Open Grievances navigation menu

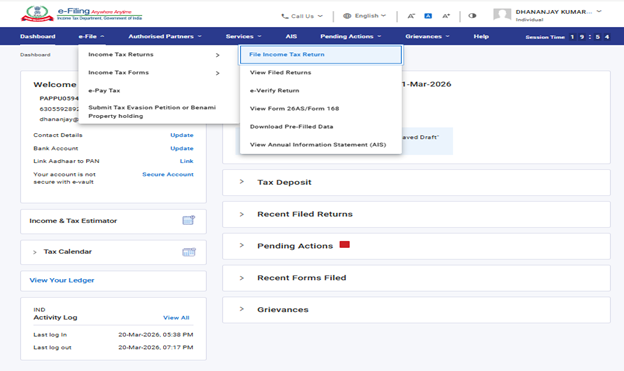coord(427,36)
